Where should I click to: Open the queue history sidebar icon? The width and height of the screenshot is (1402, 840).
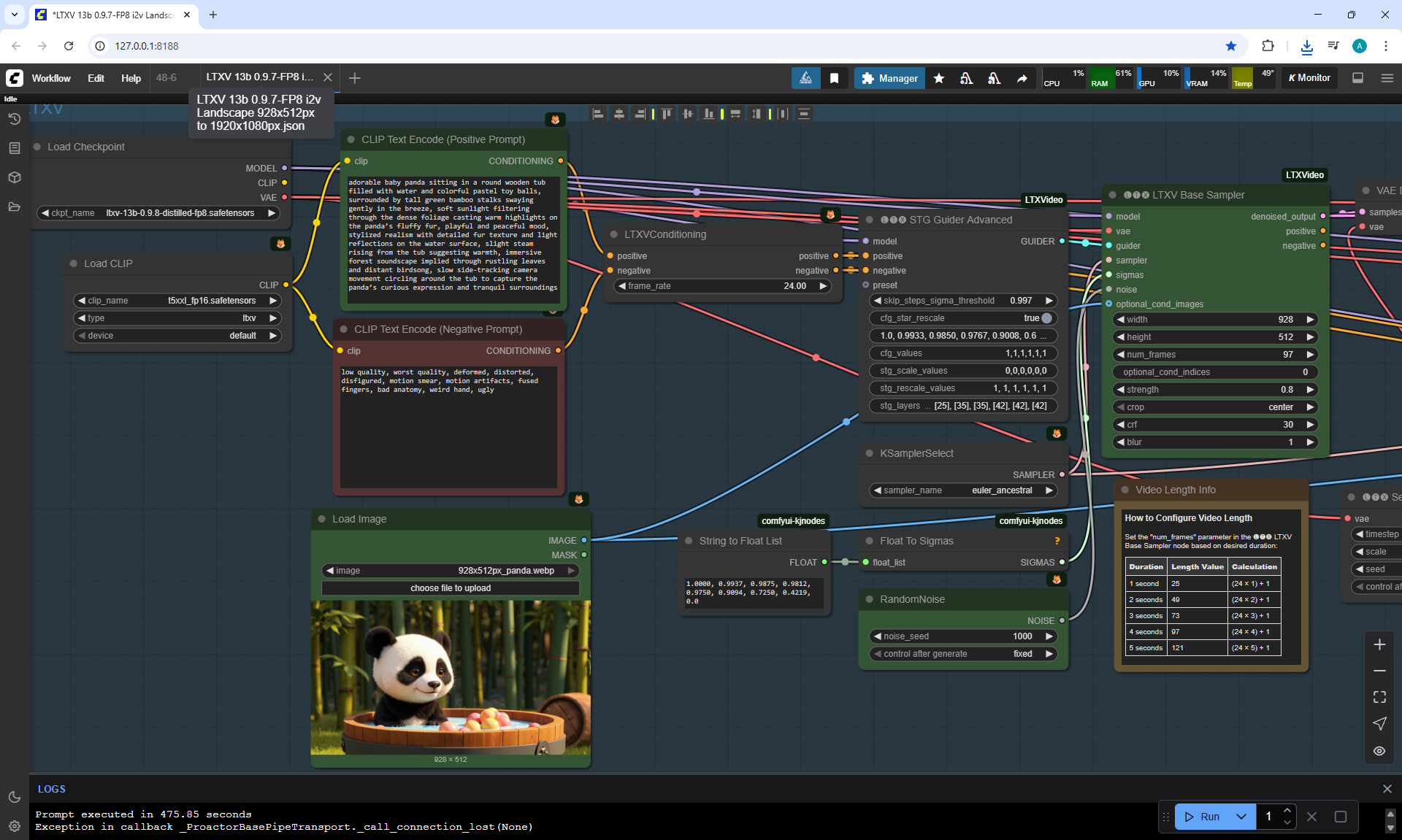pyautogui.click(x=14, y=119)
